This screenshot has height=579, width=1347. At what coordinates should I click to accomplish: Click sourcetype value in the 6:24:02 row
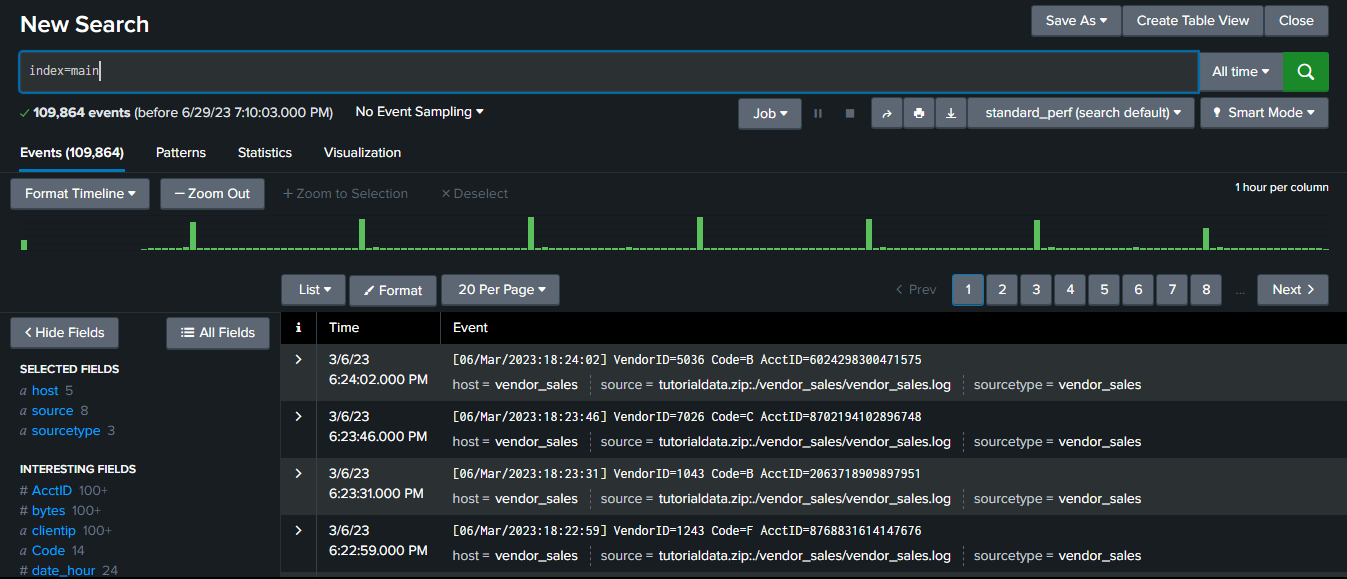[x=1100, y=385]
